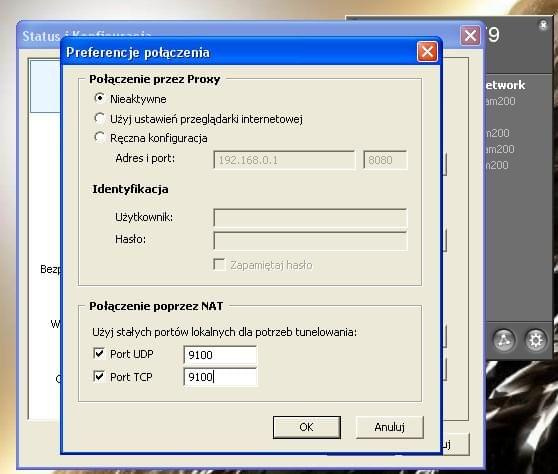558x474 pixels.
Task: Cancel changes with the Anuluj button
Action: (x=390, y=427)
